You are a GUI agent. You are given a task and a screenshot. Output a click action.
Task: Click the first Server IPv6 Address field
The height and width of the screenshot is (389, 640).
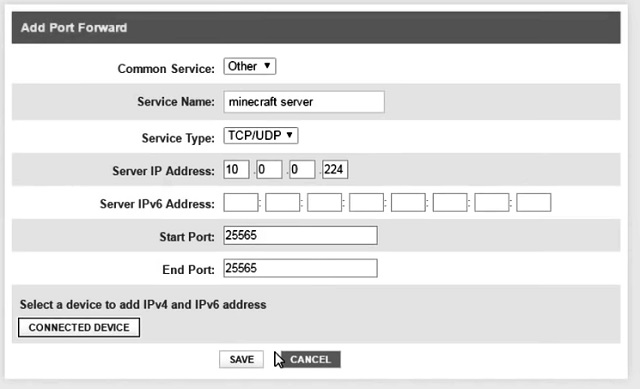pos(241,202)
